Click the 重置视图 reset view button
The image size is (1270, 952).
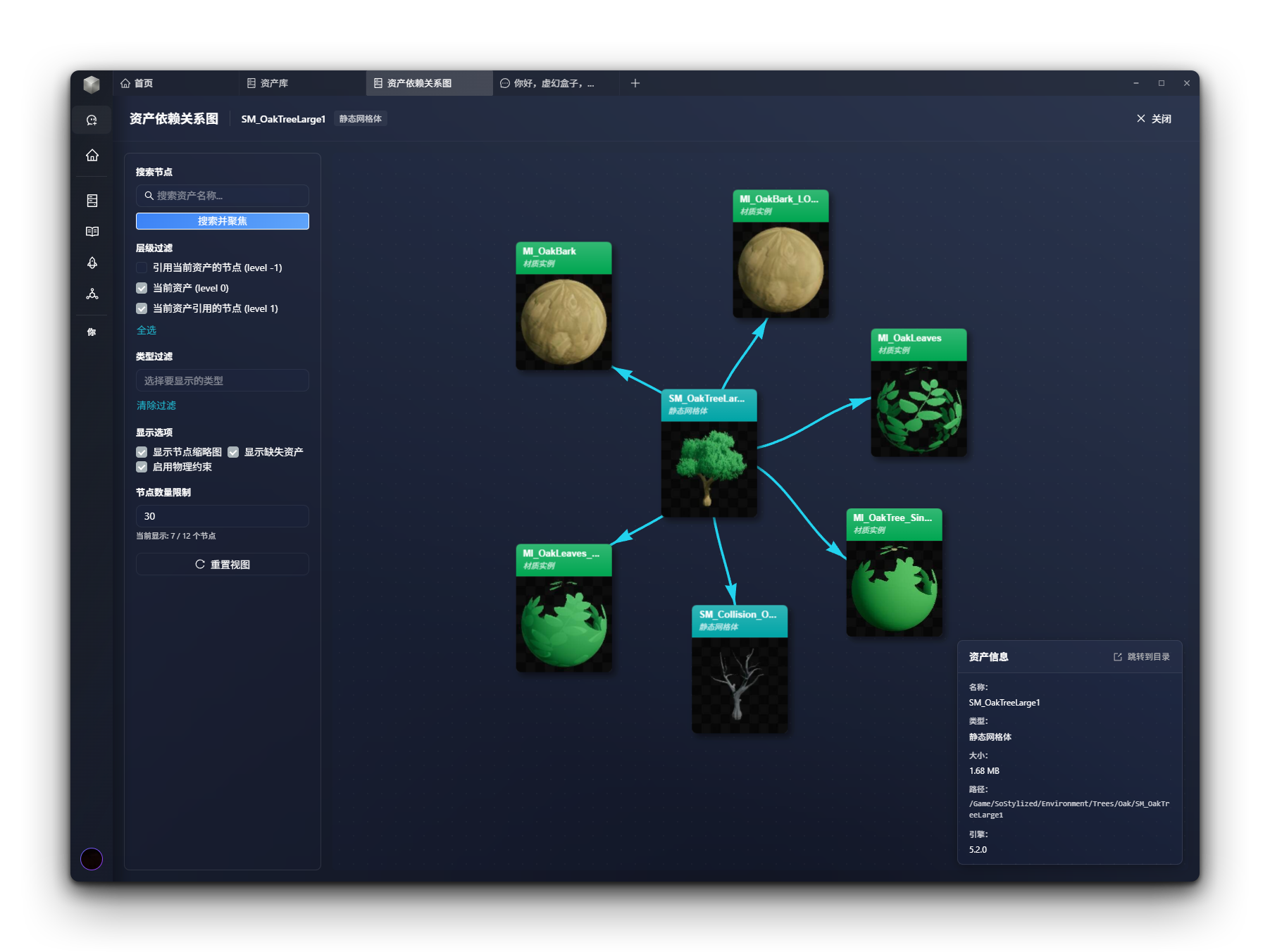222,565
